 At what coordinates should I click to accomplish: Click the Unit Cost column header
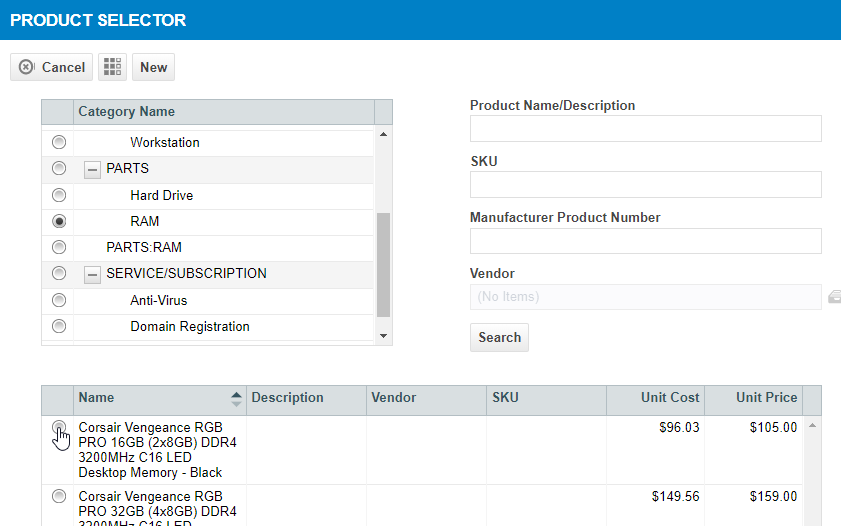point(669,398)
